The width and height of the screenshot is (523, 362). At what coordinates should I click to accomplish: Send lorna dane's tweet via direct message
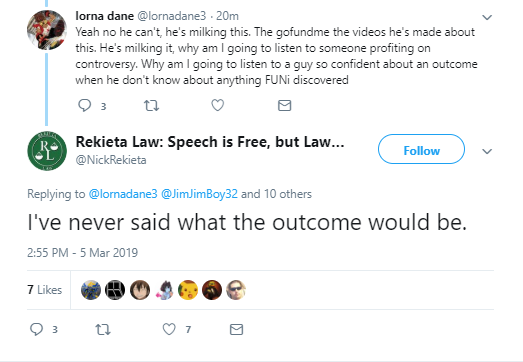tap(285, 106)
